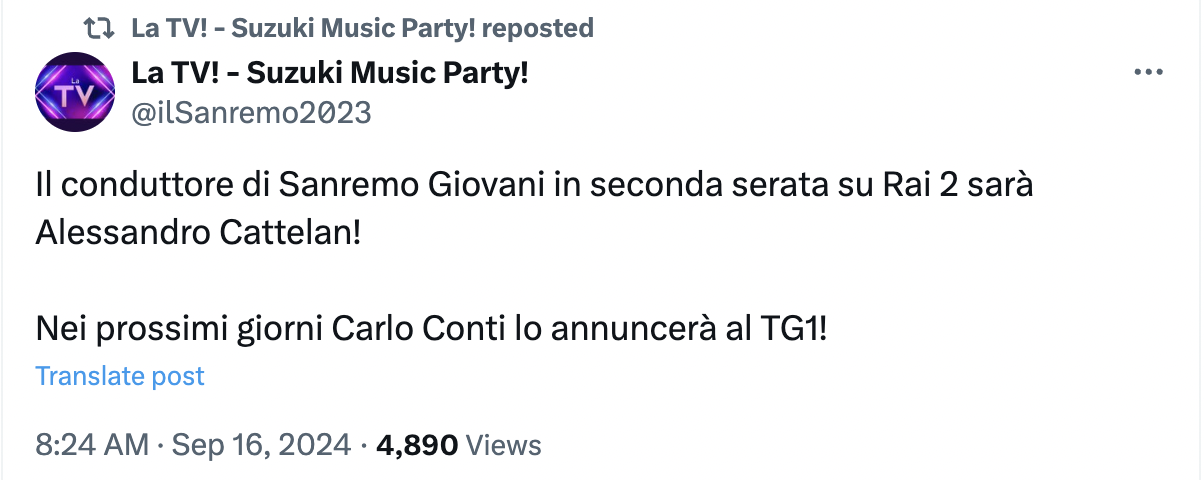Open the 4,890 view count
Image resolution: width=1204 pixels, height=480 pixels.
click(417, 445)
